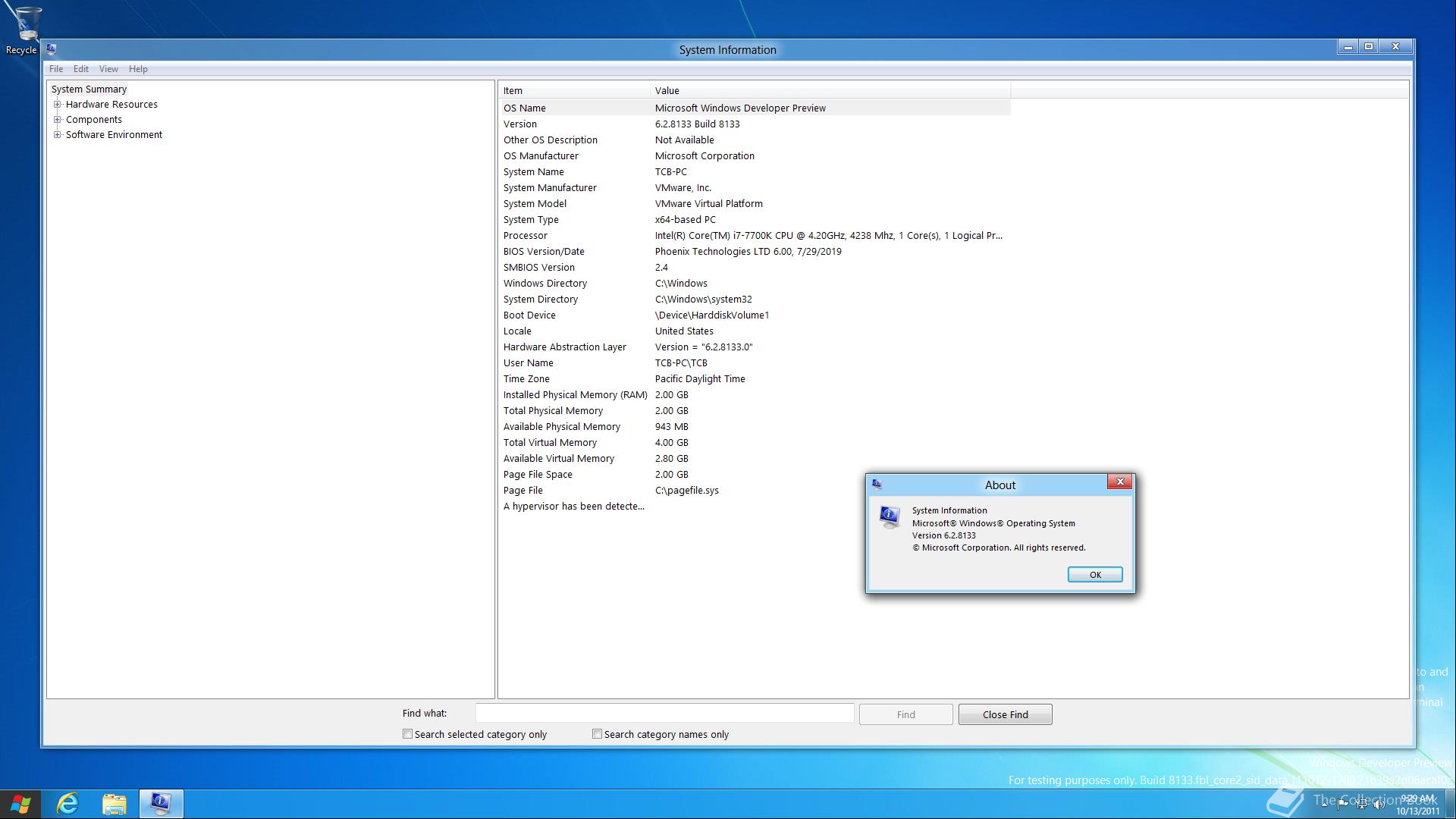Open the File menu
1456x819 pixels.
pos(56,69)
